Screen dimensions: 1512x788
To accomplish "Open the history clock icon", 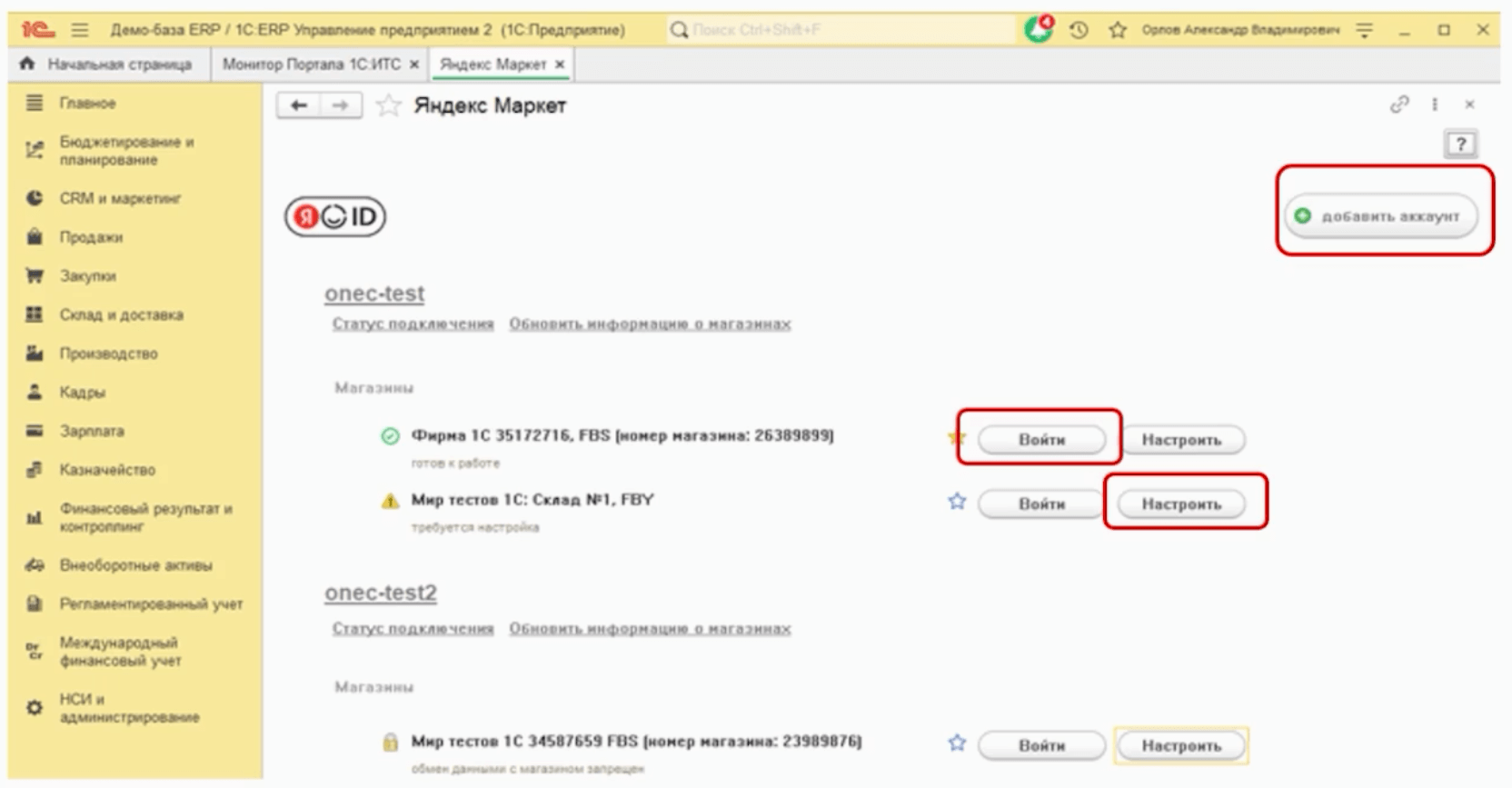I will coord(1079,30).
